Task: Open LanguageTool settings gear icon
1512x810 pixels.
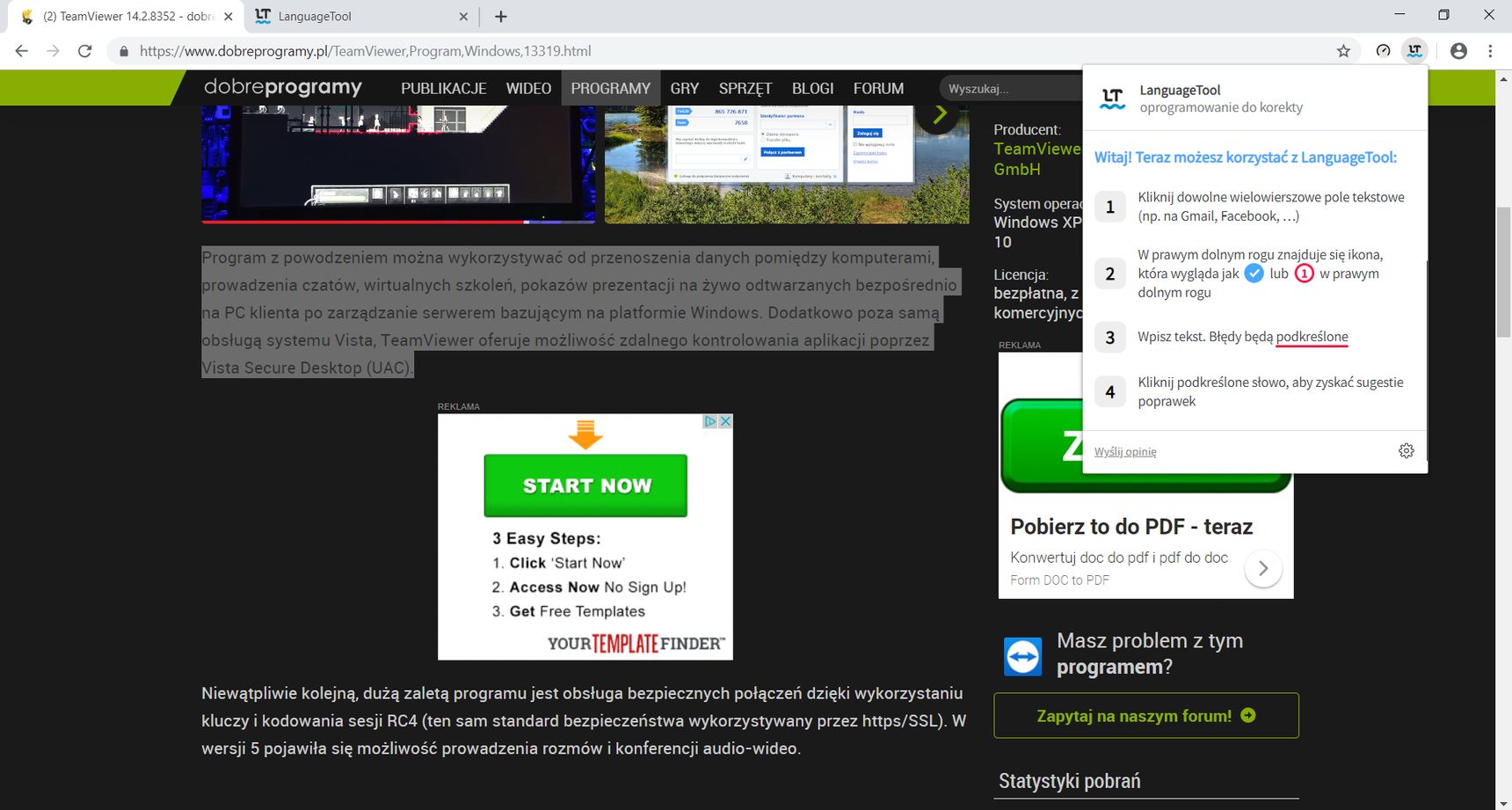Action: 1406,450
